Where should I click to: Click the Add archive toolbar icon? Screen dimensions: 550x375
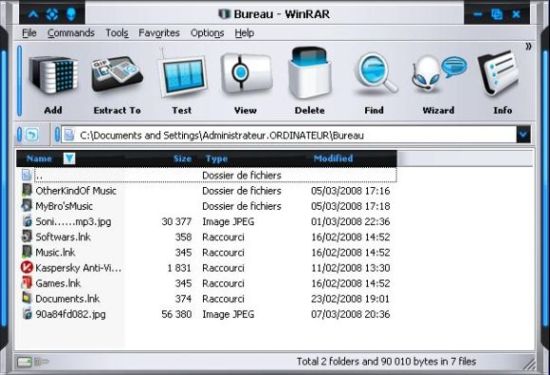(x=53, y=76)
